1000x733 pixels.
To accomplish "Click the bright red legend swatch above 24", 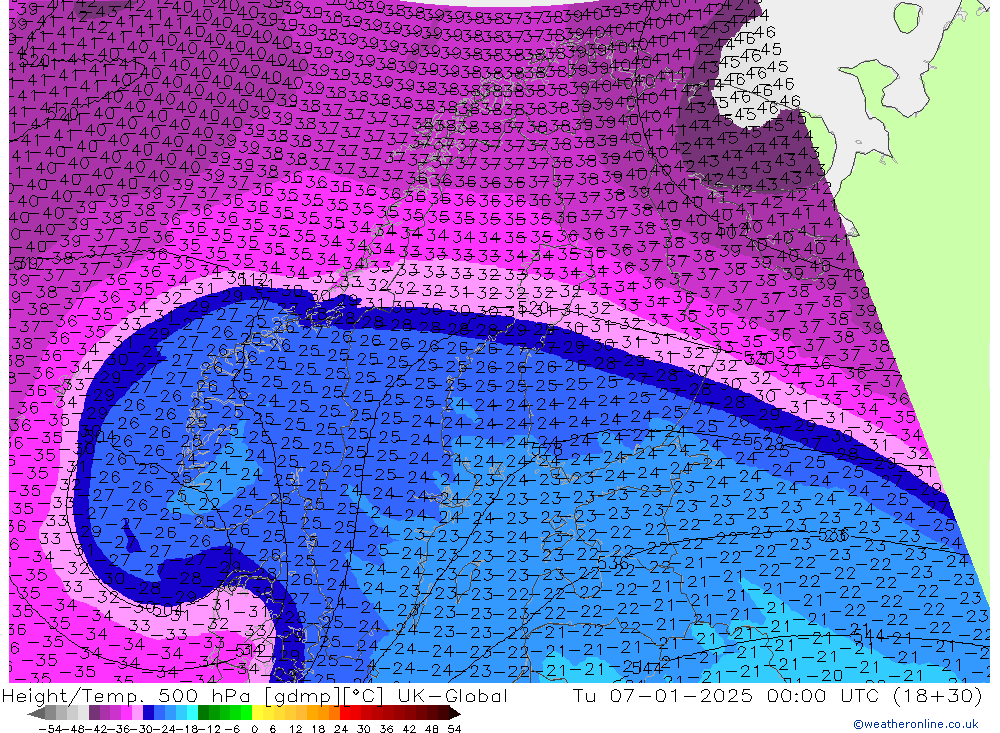I will pyautogui.click(x=345, y=713).
